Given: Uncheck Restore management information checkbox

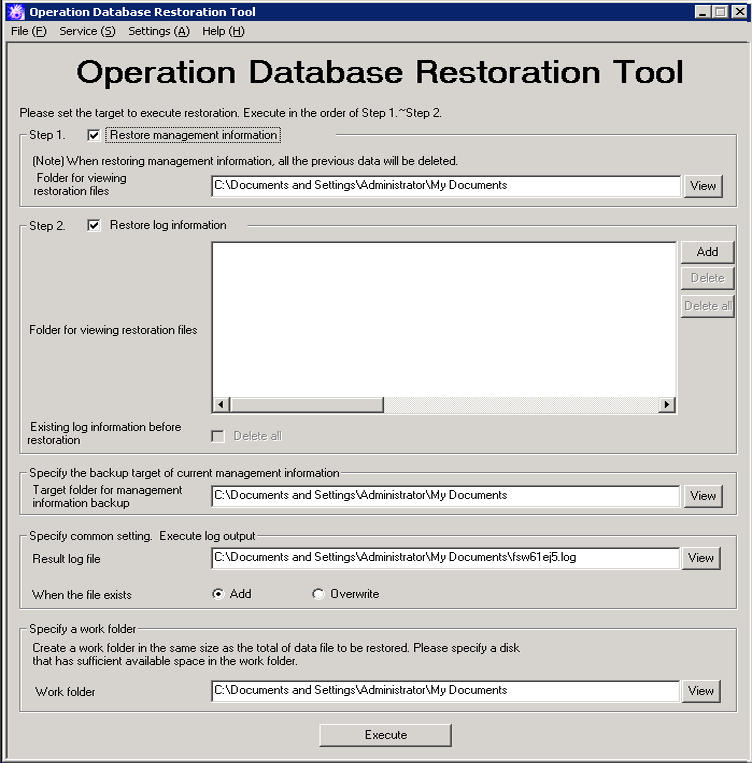Looking at the screenshot, I should pyautogui.click(x=93, y=135).
